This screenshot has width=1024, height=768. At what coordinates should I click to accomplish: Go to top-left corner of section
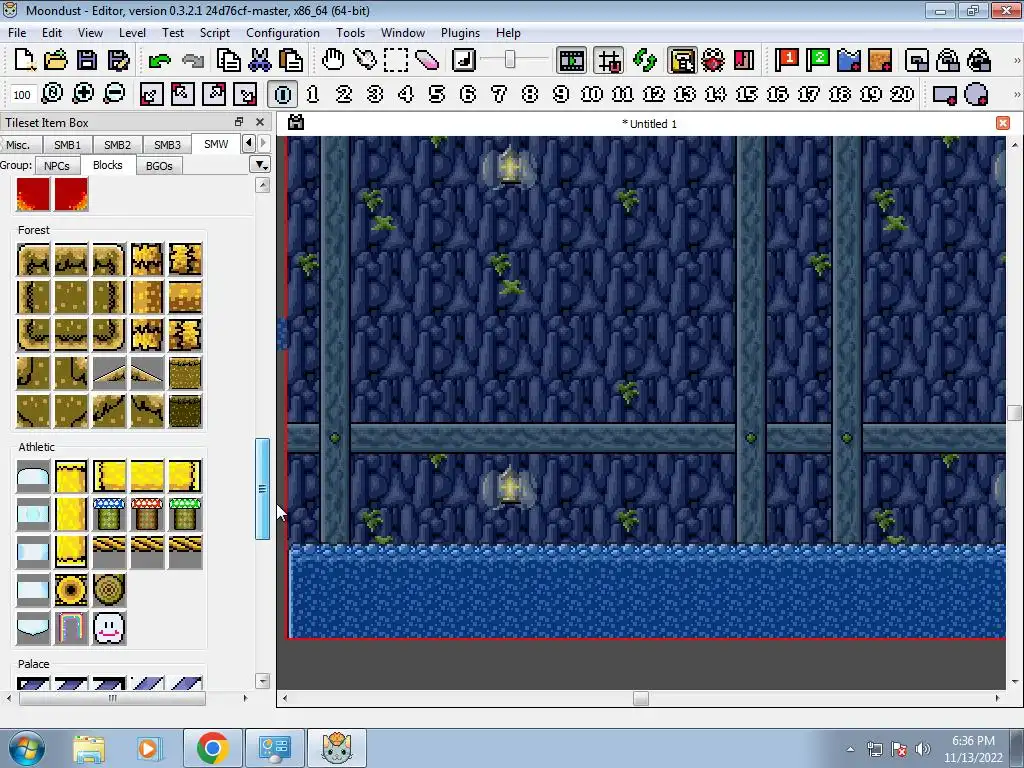point(182,94)
